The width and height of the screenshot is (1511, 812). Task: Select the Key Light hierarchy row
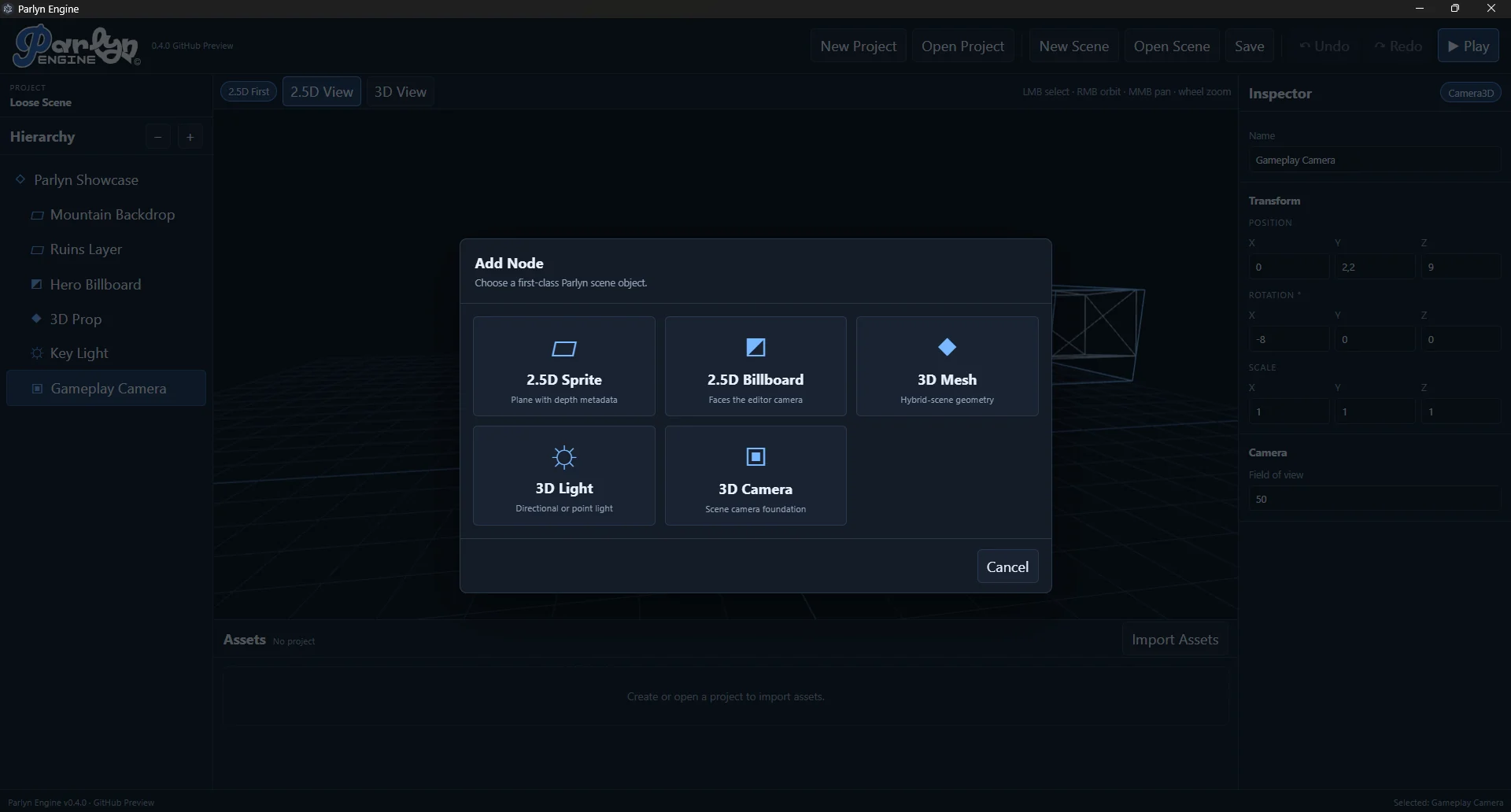(106, 353)
